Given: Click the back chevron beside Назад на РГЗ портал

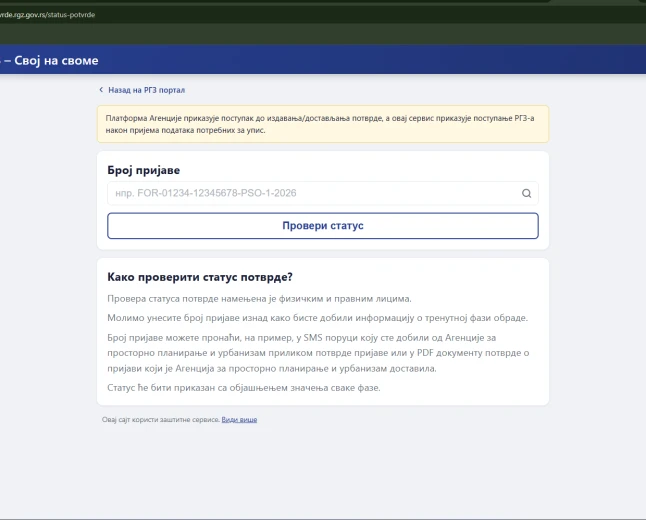Looking at the screenshot, I should pyautogui.click(x=101, y=89).
